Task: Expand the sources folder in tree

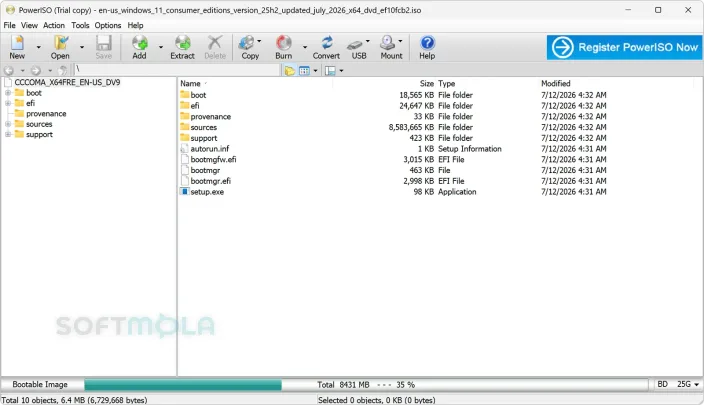Action: click(8, 124)
